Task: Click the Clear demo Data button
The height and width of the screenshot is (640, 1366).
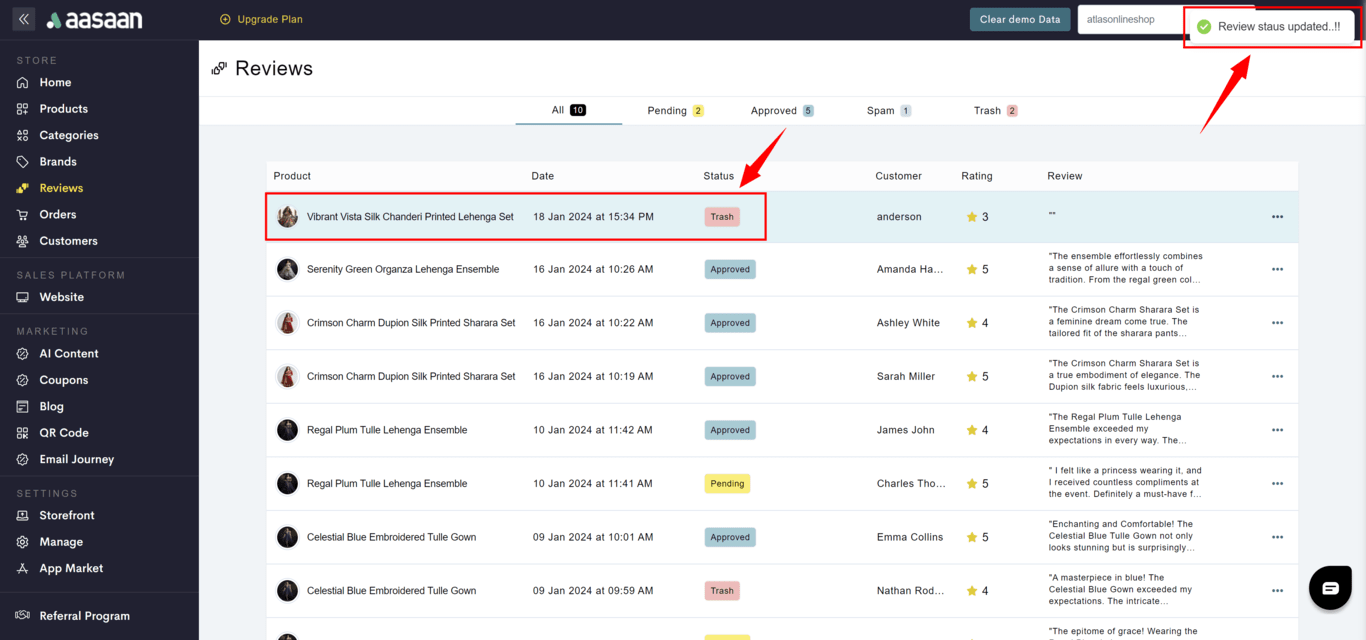Action: coord(1019,19)
